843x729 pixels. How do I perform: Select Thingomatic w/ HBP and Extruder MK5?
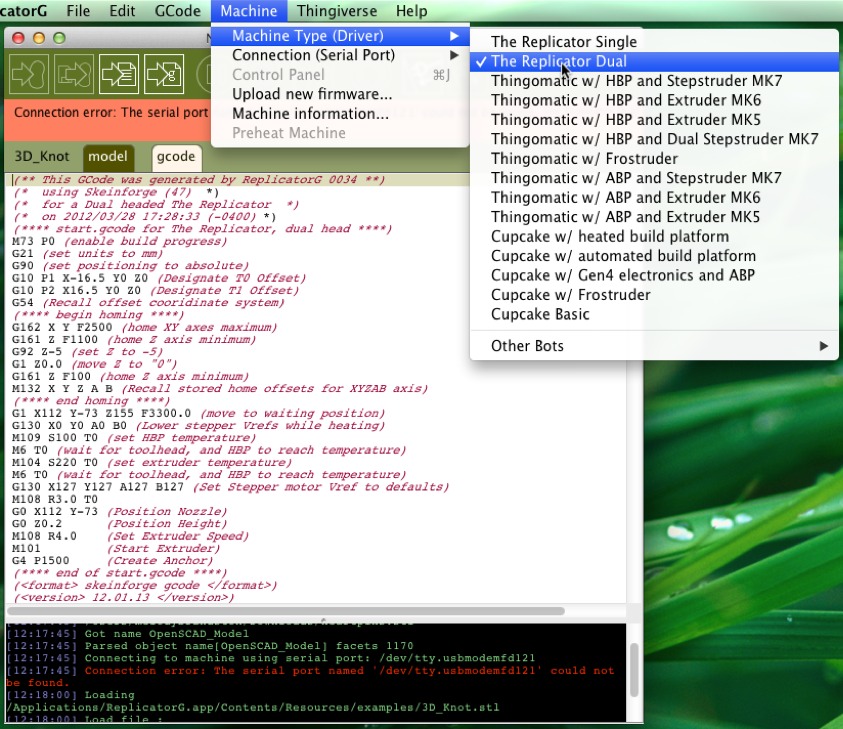[x=654, y=119]
